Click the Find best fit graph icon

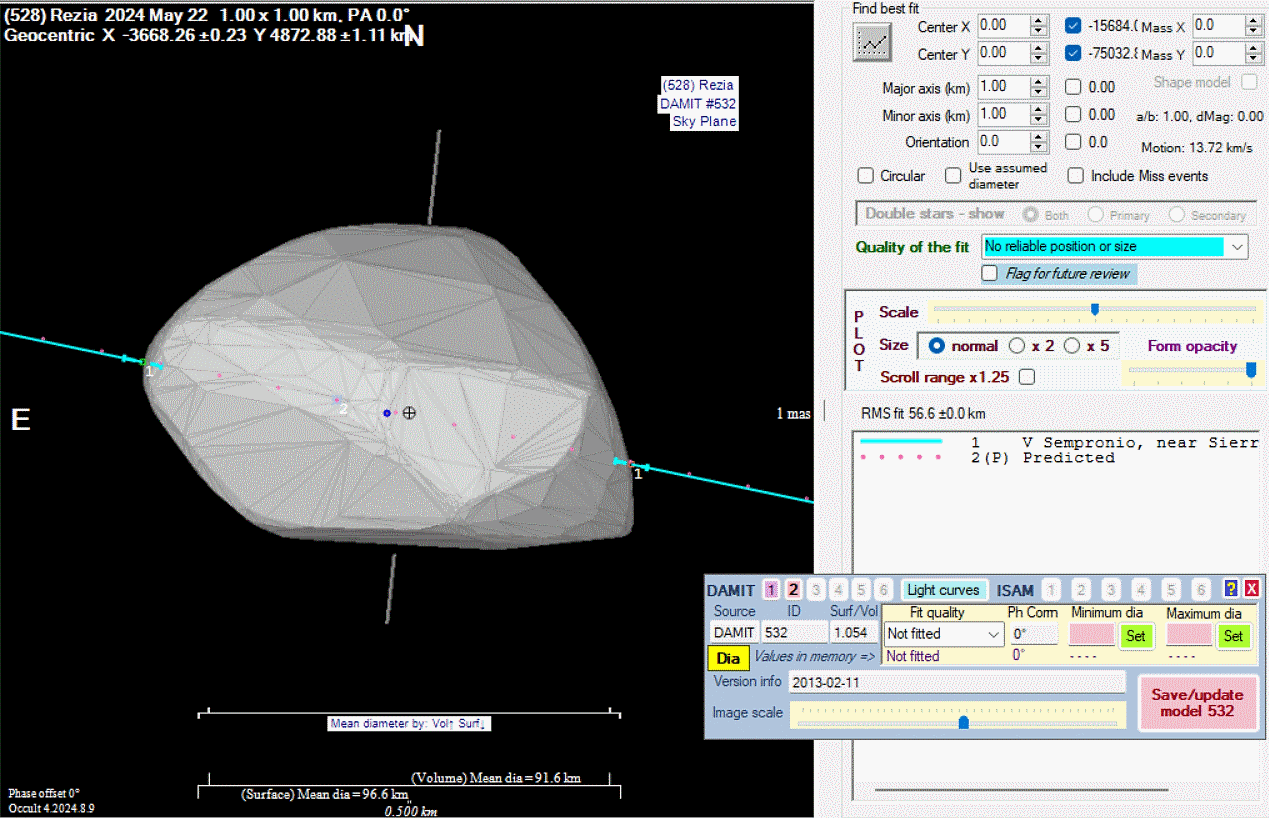[872, 42]
